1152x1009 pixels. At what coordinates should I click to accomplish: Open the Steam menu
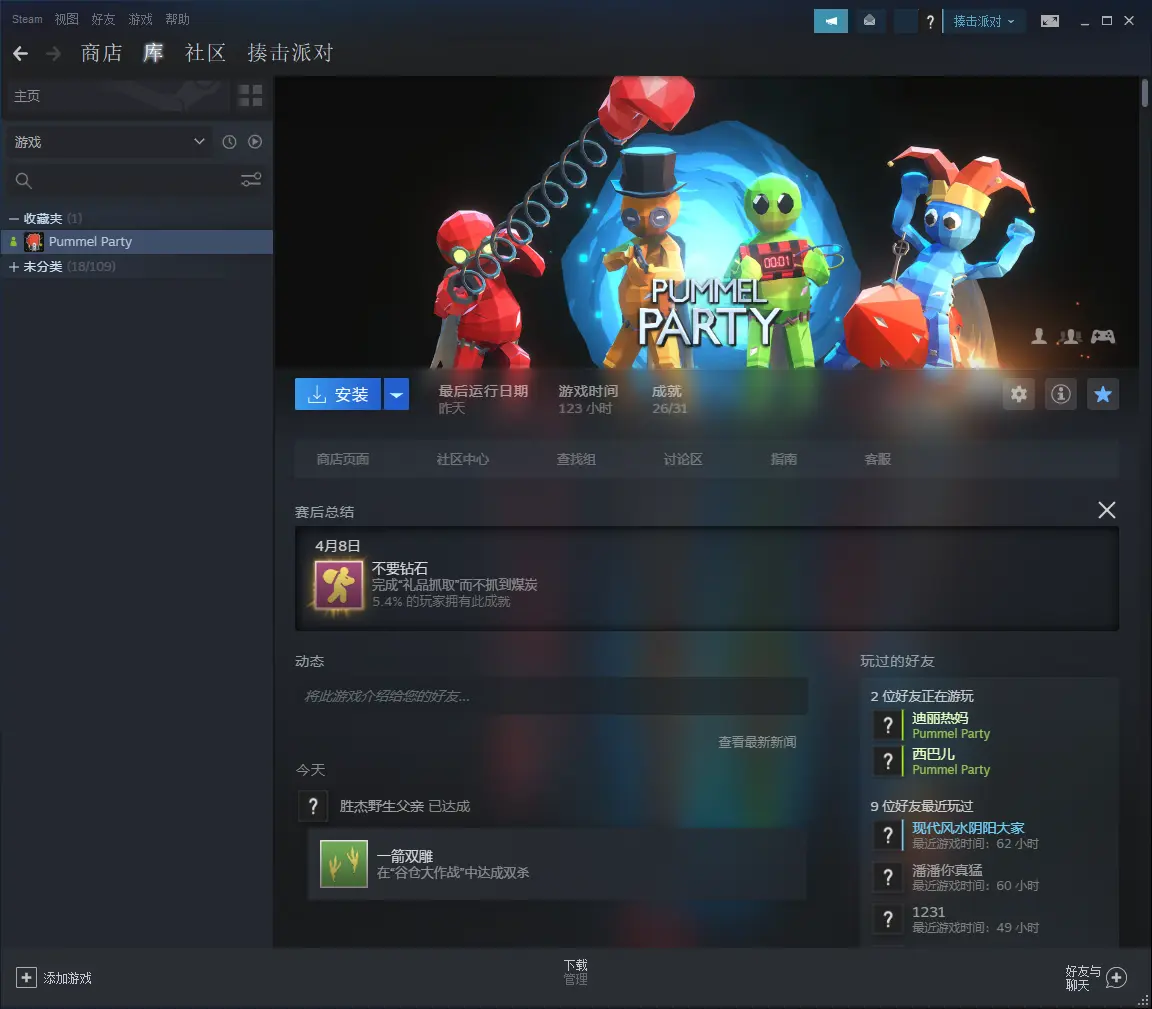[x=27, y=19]
